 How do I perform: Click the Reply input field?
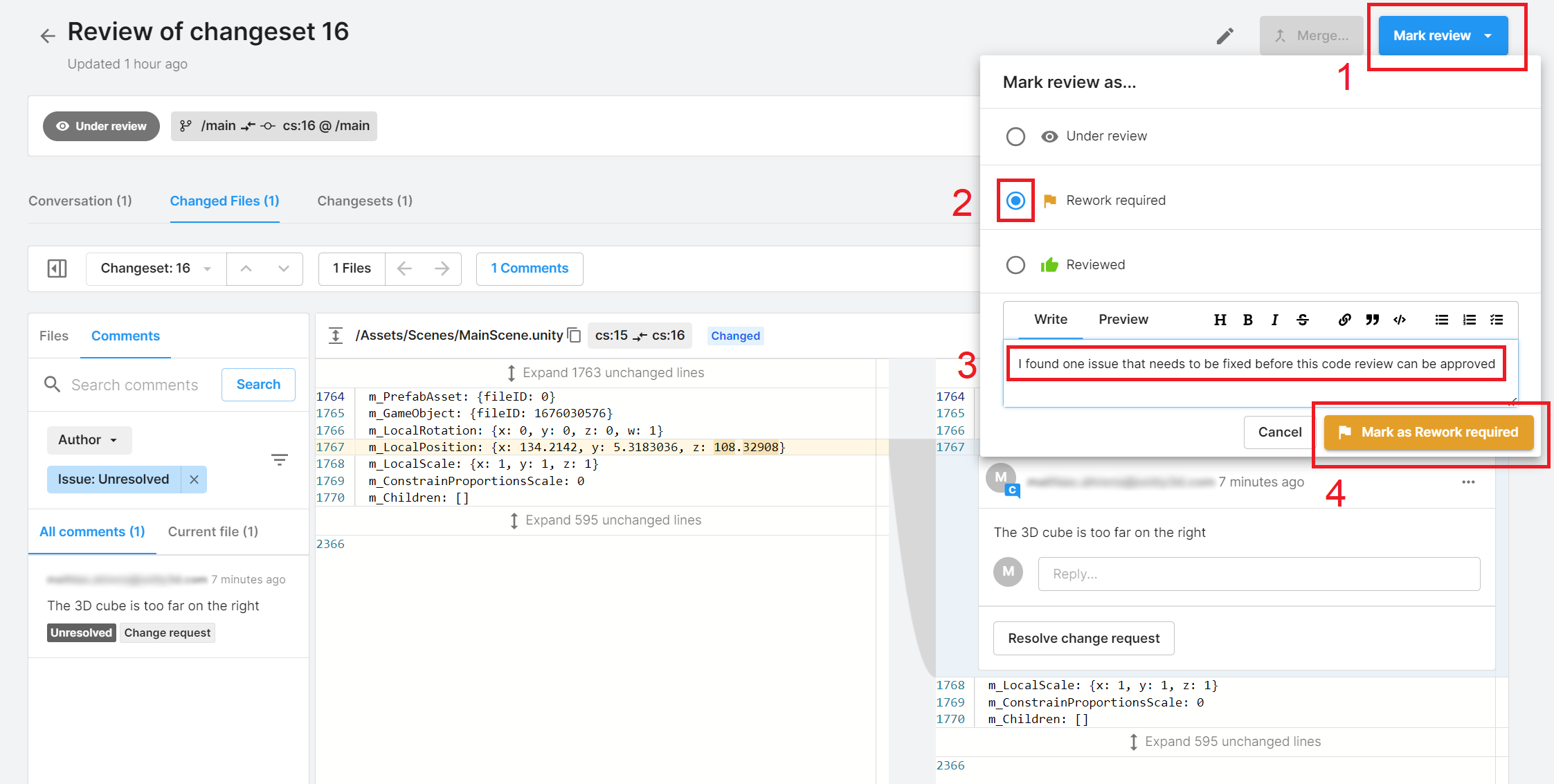(x=1258, y=574)
